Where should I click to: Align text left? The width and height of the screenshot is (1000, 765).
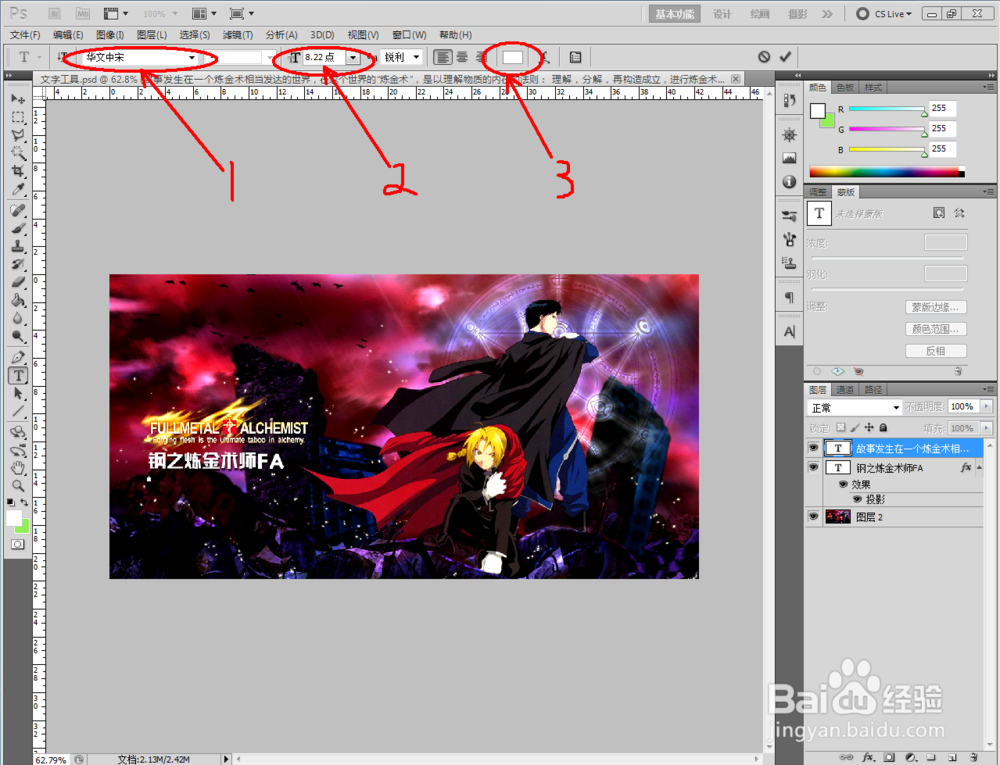click(x=443, y=57)
